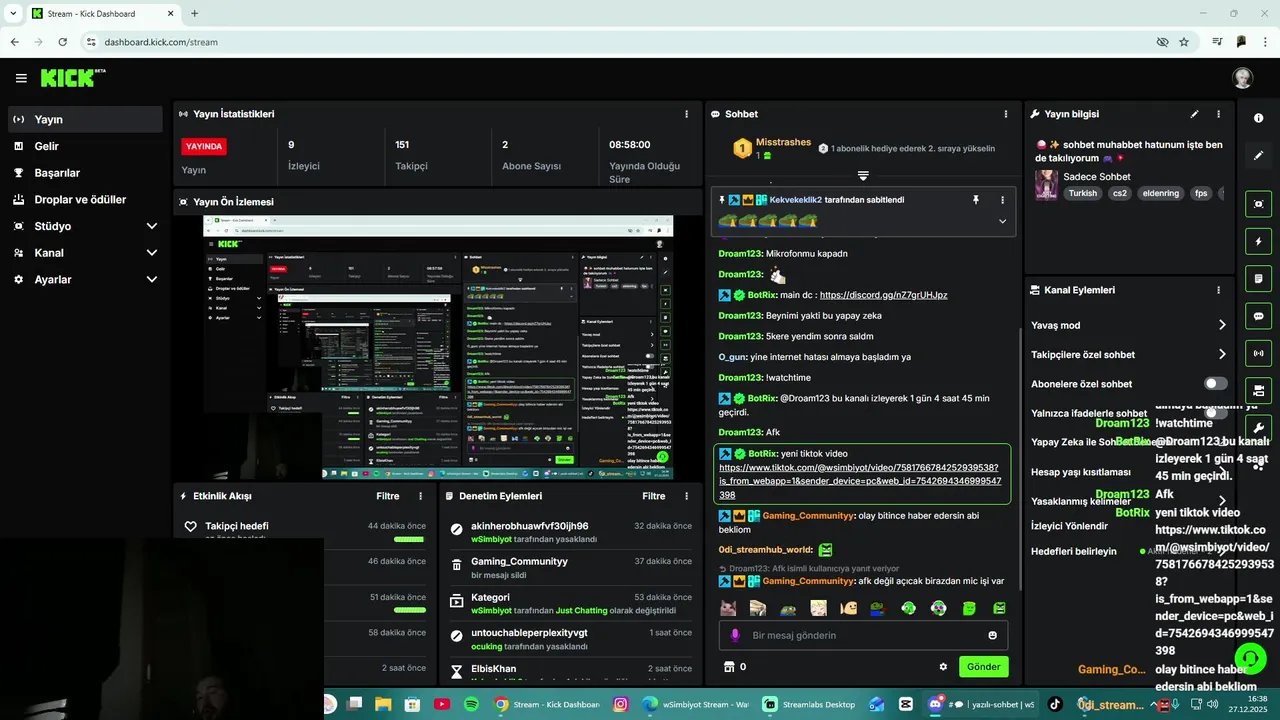Open Başarılar page in sidebar

click(85, 173)
